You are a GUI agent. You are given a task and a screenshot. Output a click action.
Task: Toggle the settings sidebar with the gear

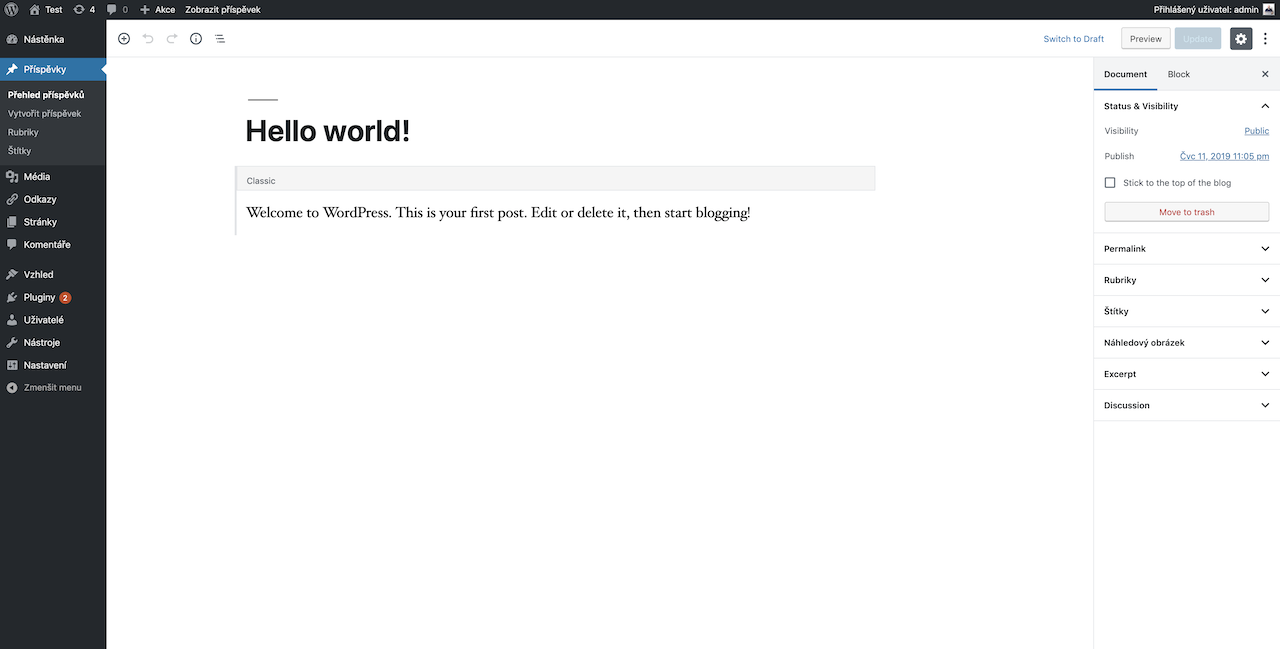[1241, 38]
